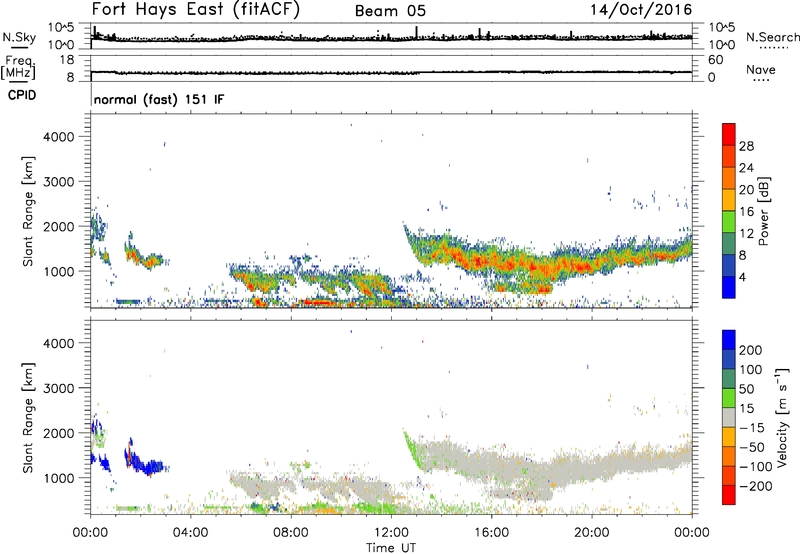
Task: Click "1000" on the power plot range axis
Action: click(59, 271)
